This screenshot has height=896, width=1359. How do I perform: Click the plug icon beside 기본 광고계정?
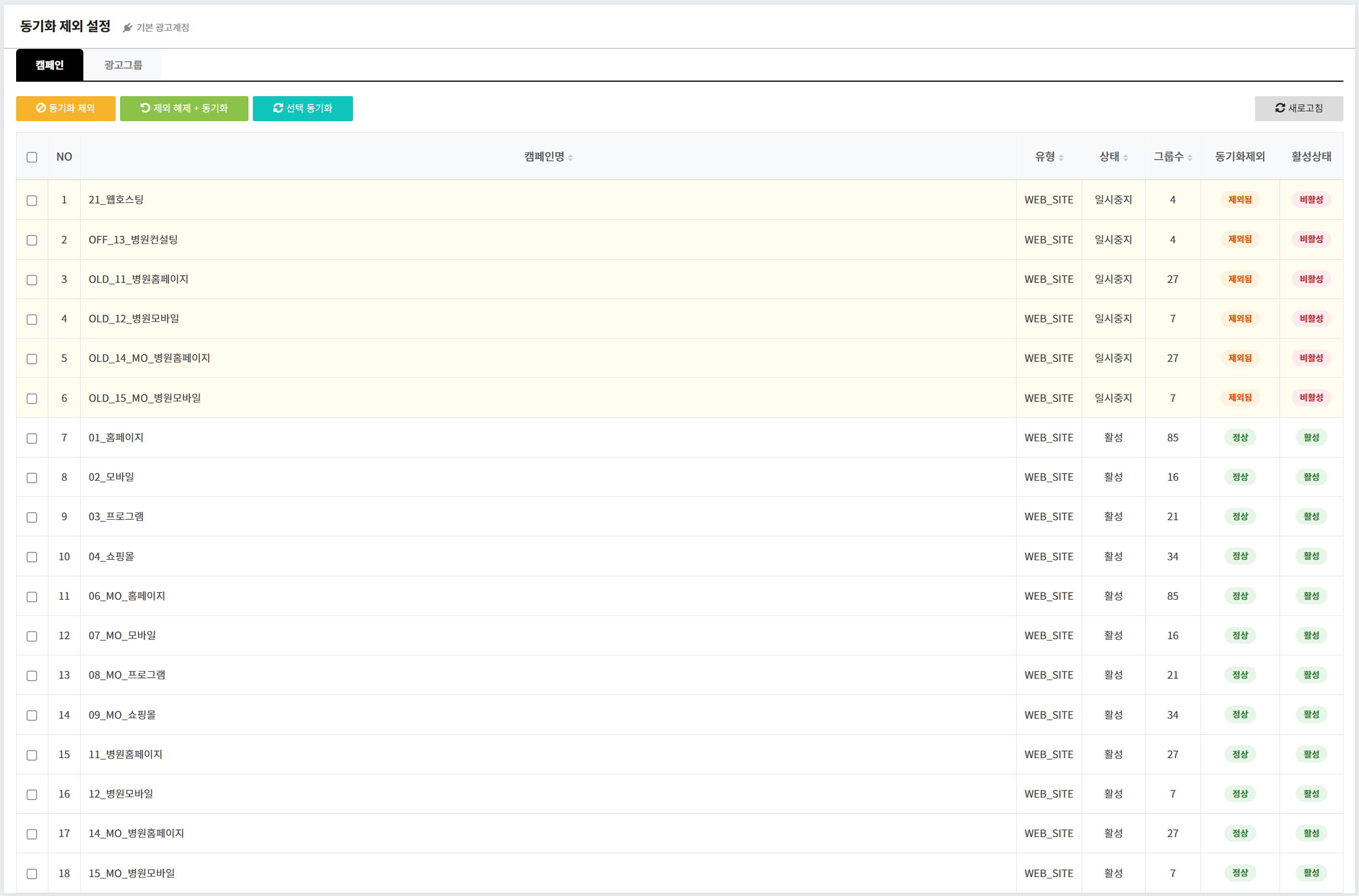click(x=127, y=27)
